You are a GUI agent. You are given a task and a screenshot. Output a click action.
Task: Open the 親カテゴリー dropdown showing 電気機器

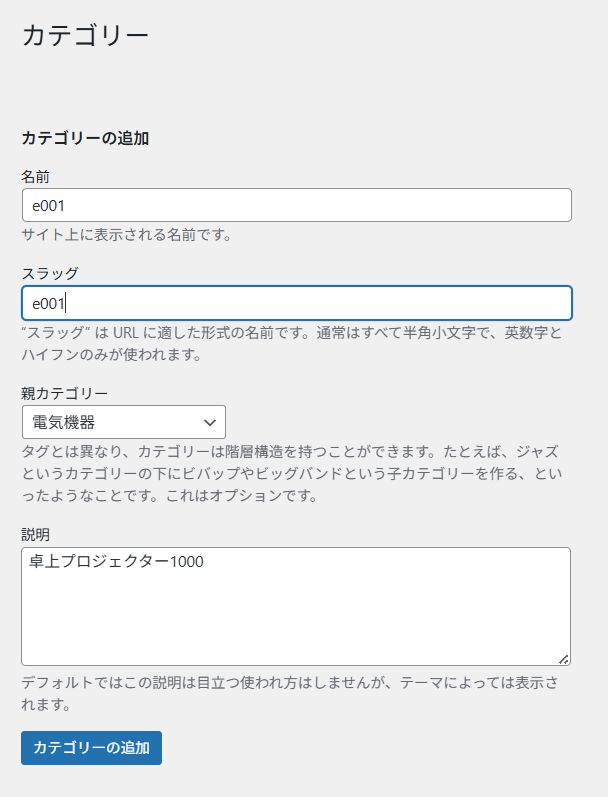[124, 422]
